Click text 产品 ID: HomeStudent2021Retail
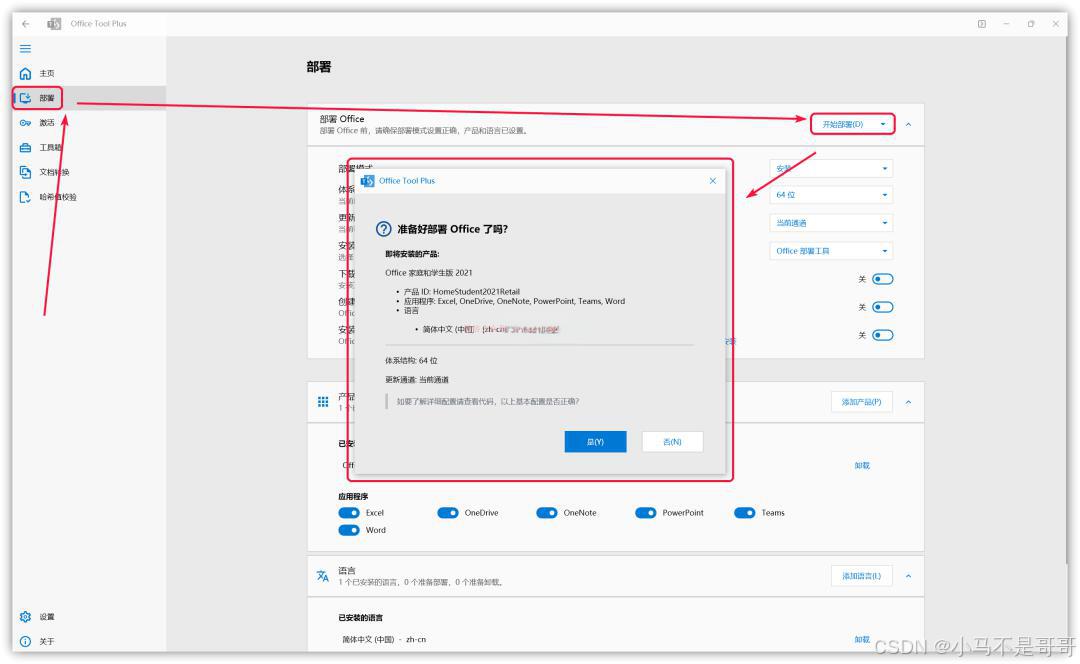 point(461,291)
